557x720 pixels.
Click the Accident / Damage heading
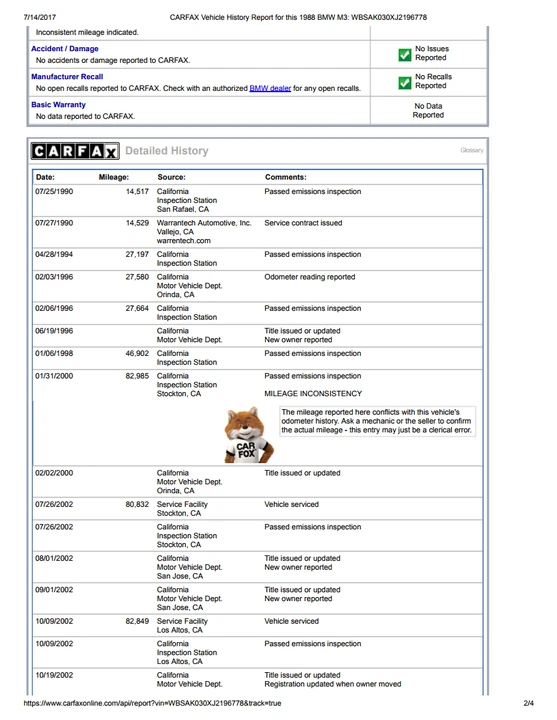point(65,49)
